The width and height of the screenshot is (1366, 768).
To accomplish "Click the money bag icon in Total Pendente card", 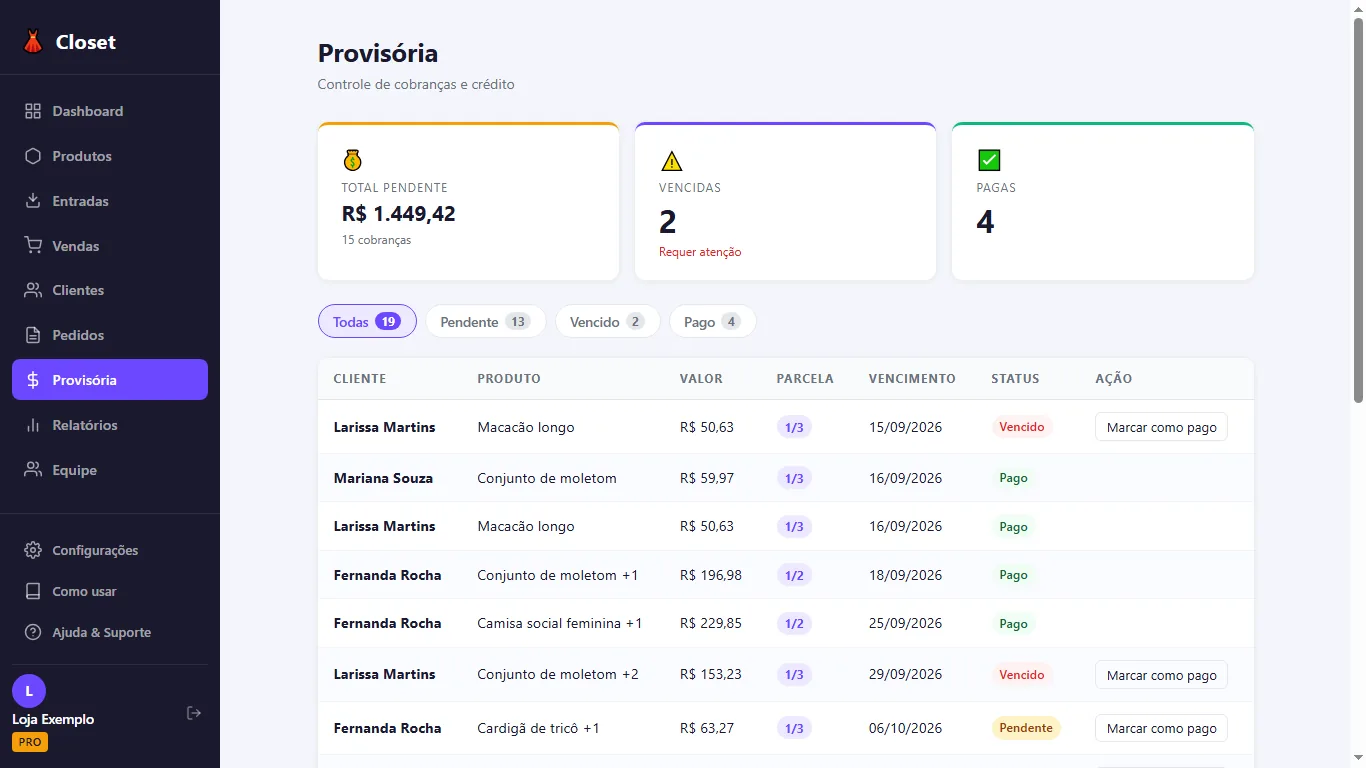I will tap(352, 160).
